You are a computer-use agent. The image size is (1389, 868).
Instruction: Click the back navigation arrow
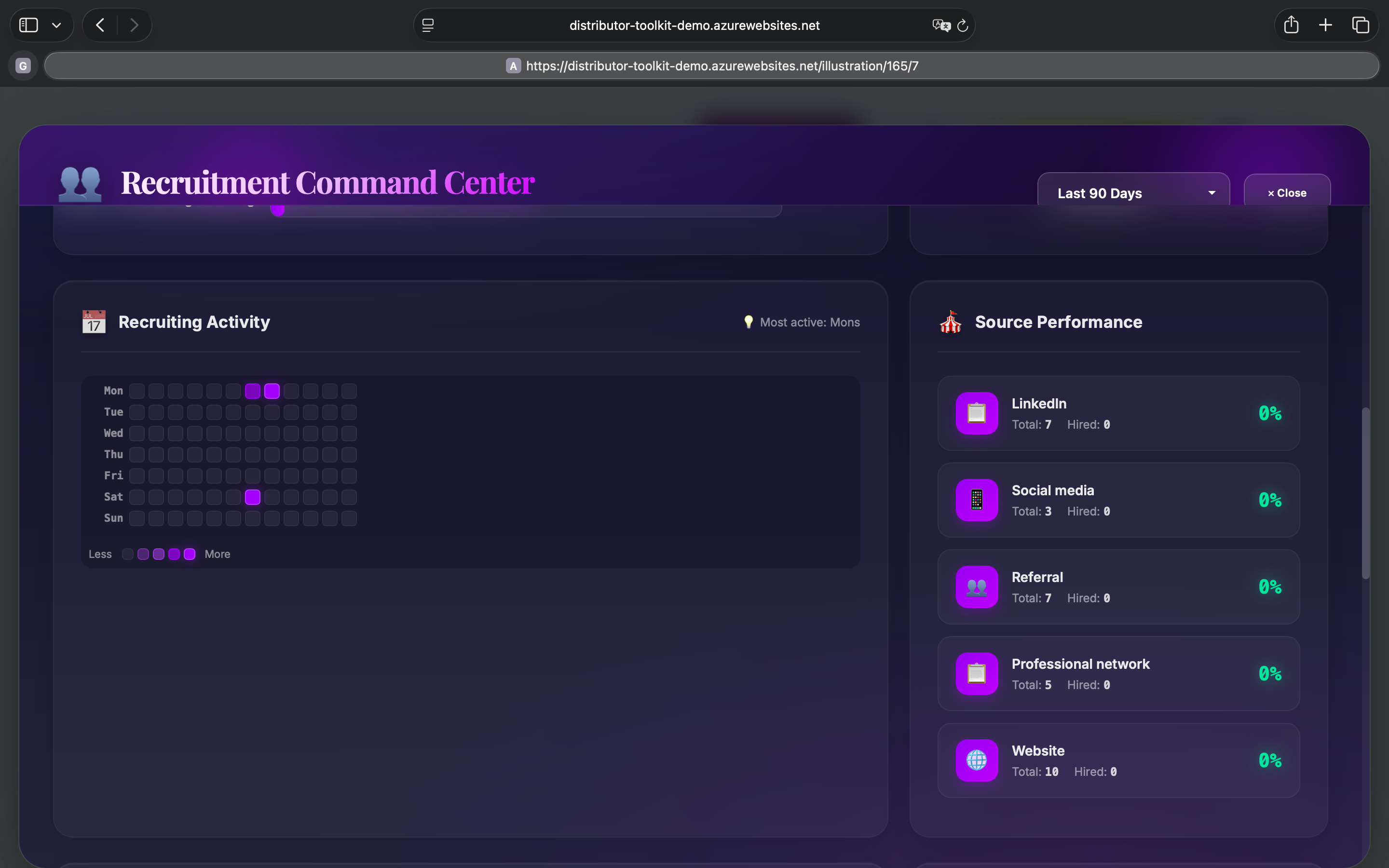coord(99,25)
